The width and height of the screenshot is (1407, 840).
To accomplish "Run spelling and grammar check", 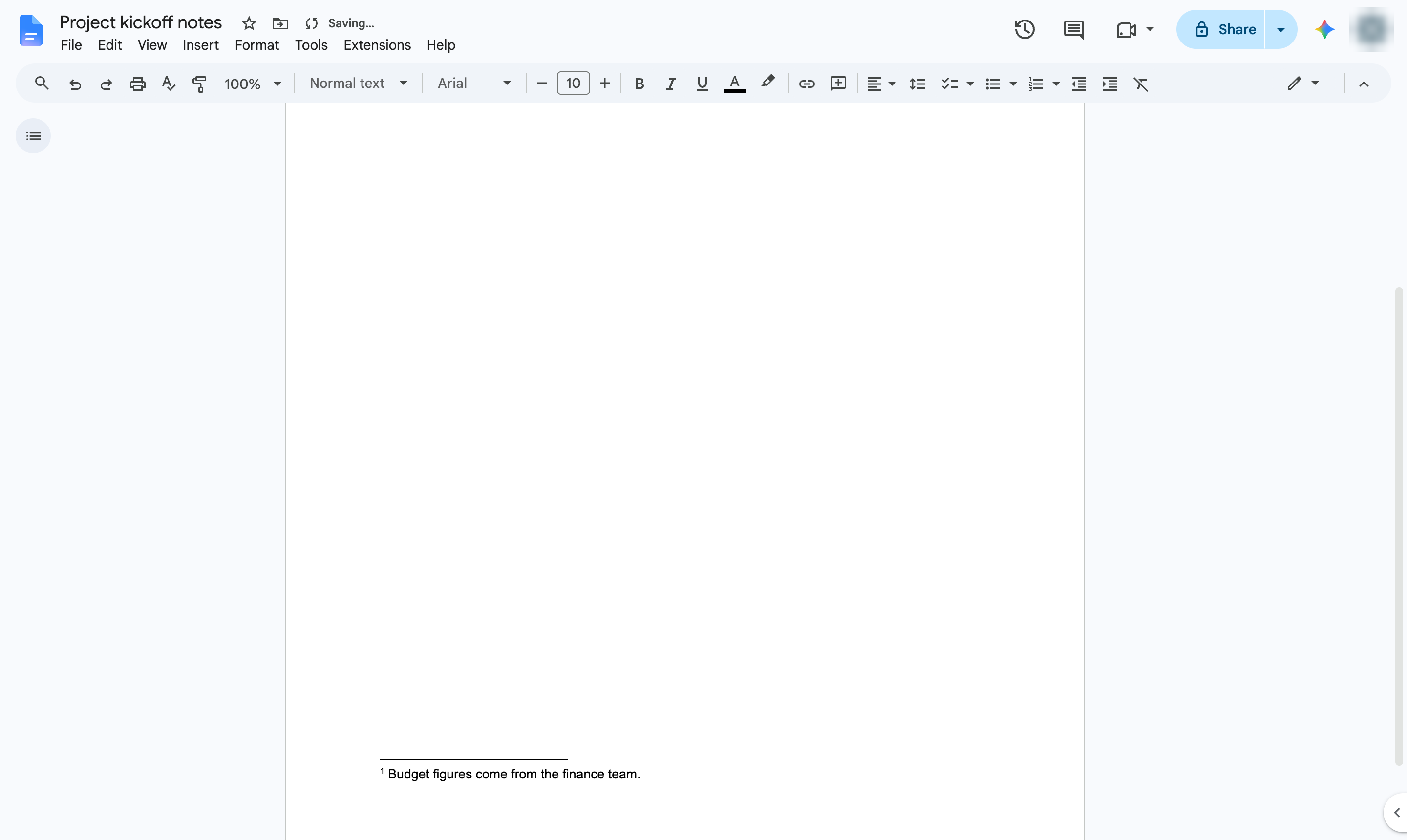I will [169, 84].
